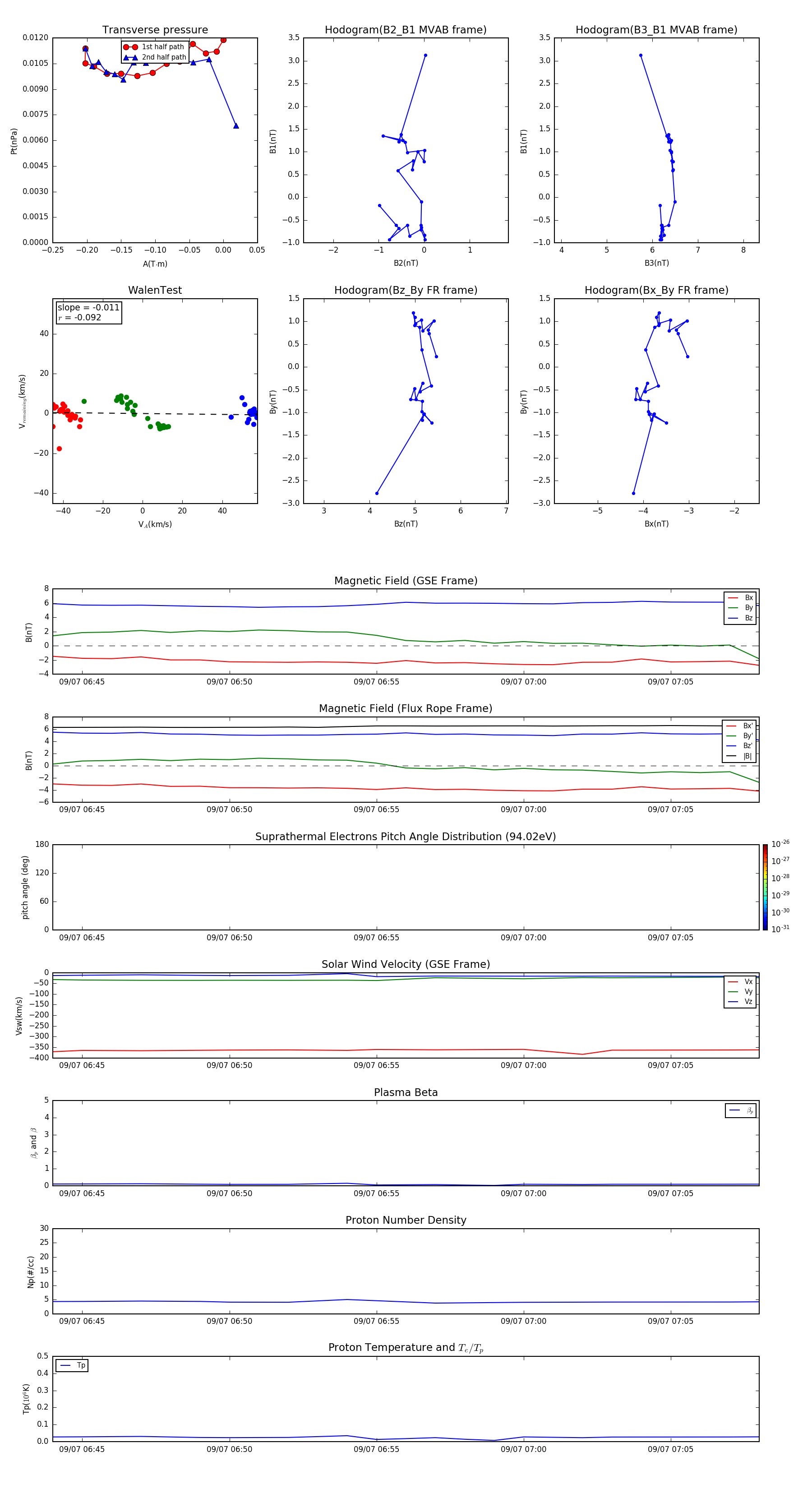The width and height of the screenshot is (812, 1489).
Task: Click the slope and r text box
Action: point(88,313)
